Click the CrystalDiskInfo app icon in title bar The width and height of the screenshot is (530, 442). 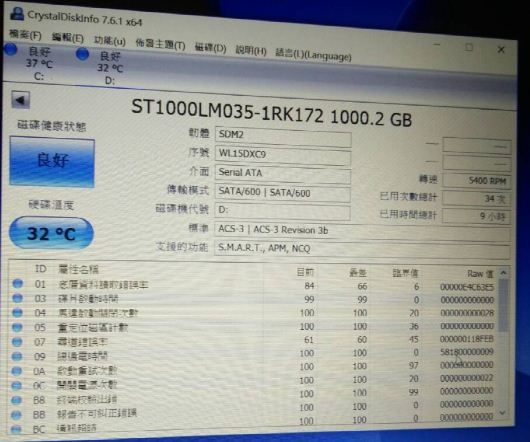coord(17,14)
